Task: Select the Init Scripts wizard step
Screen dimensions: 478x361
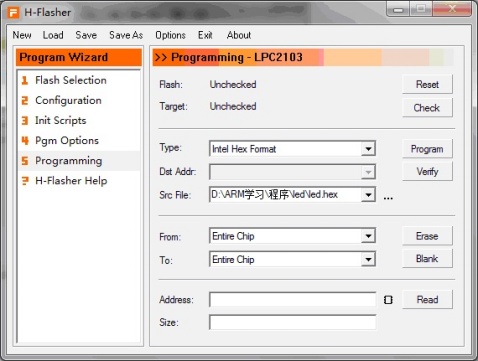Action: (79, 120)
